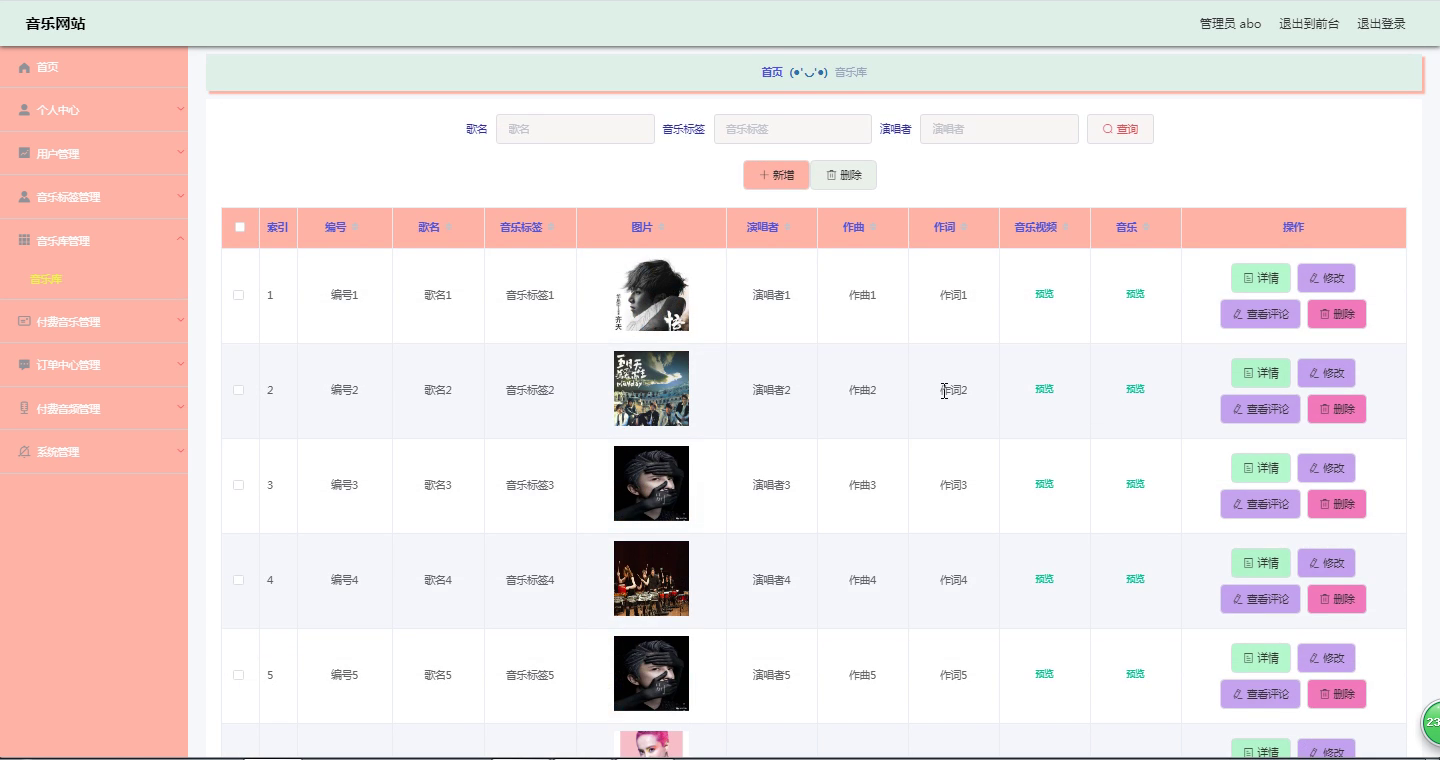The image size is (1440, 760).
Task: Open 详情 for row 编号1
Action: point(1260,278)
